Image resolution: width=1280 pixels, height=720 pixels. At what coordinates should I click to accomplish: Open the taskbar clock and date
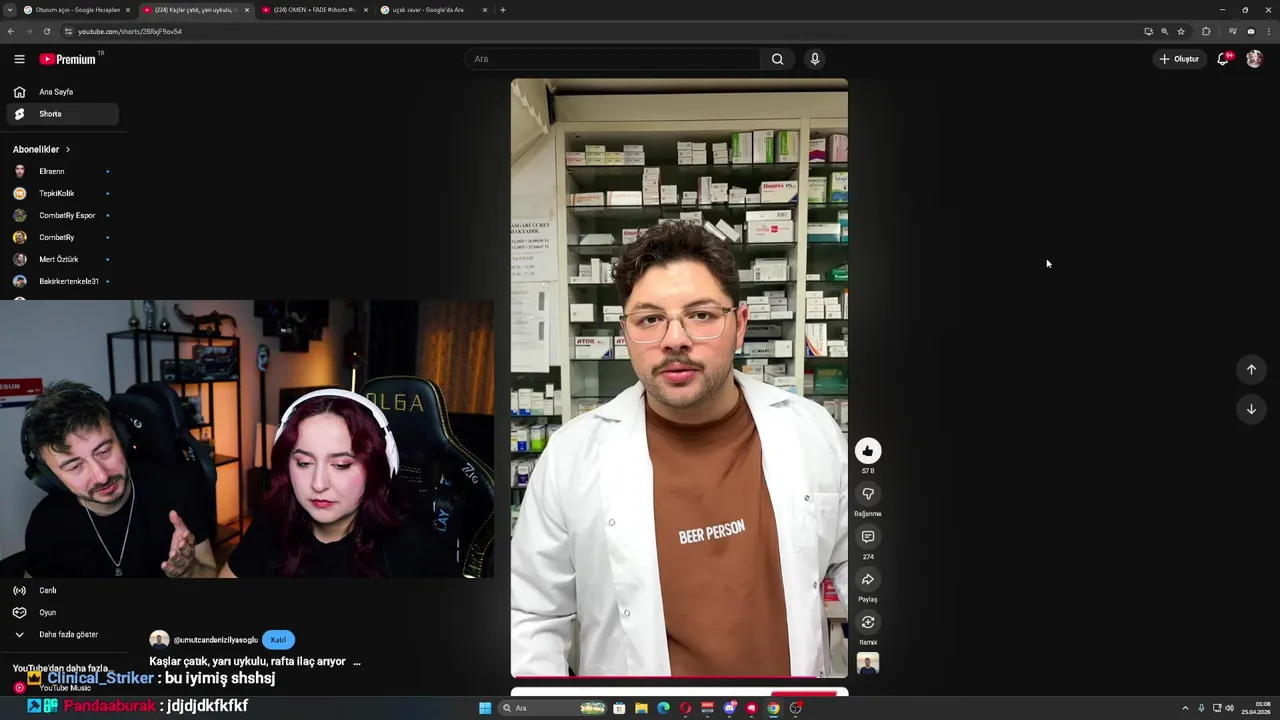1256,708
